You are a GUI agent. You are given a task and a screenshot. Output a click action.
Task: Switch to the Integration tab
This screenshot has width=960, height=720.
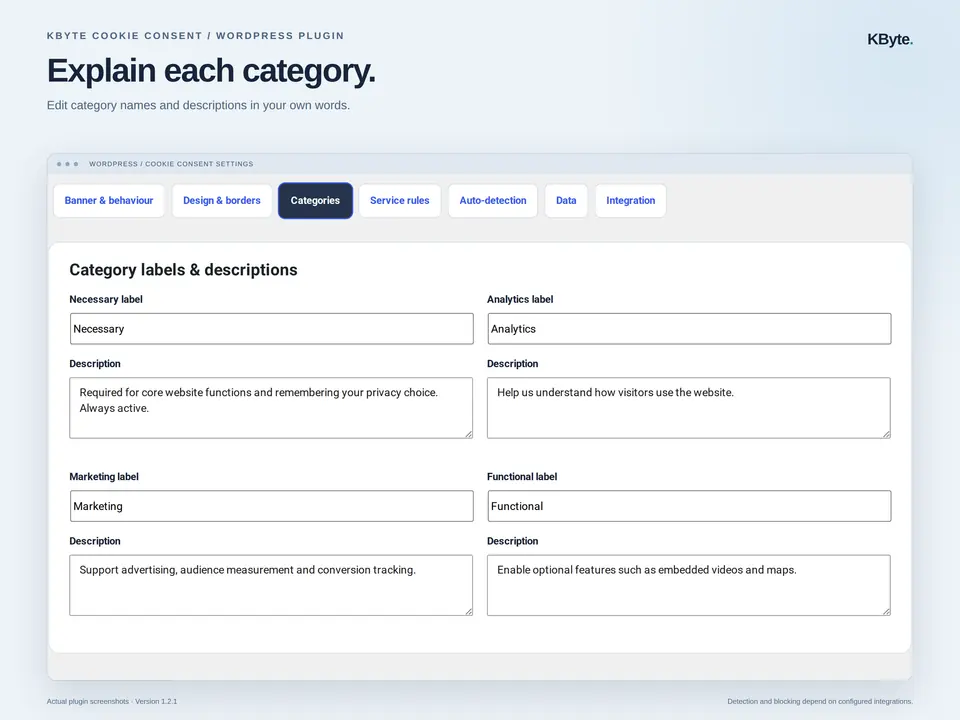tap(631, 201)
